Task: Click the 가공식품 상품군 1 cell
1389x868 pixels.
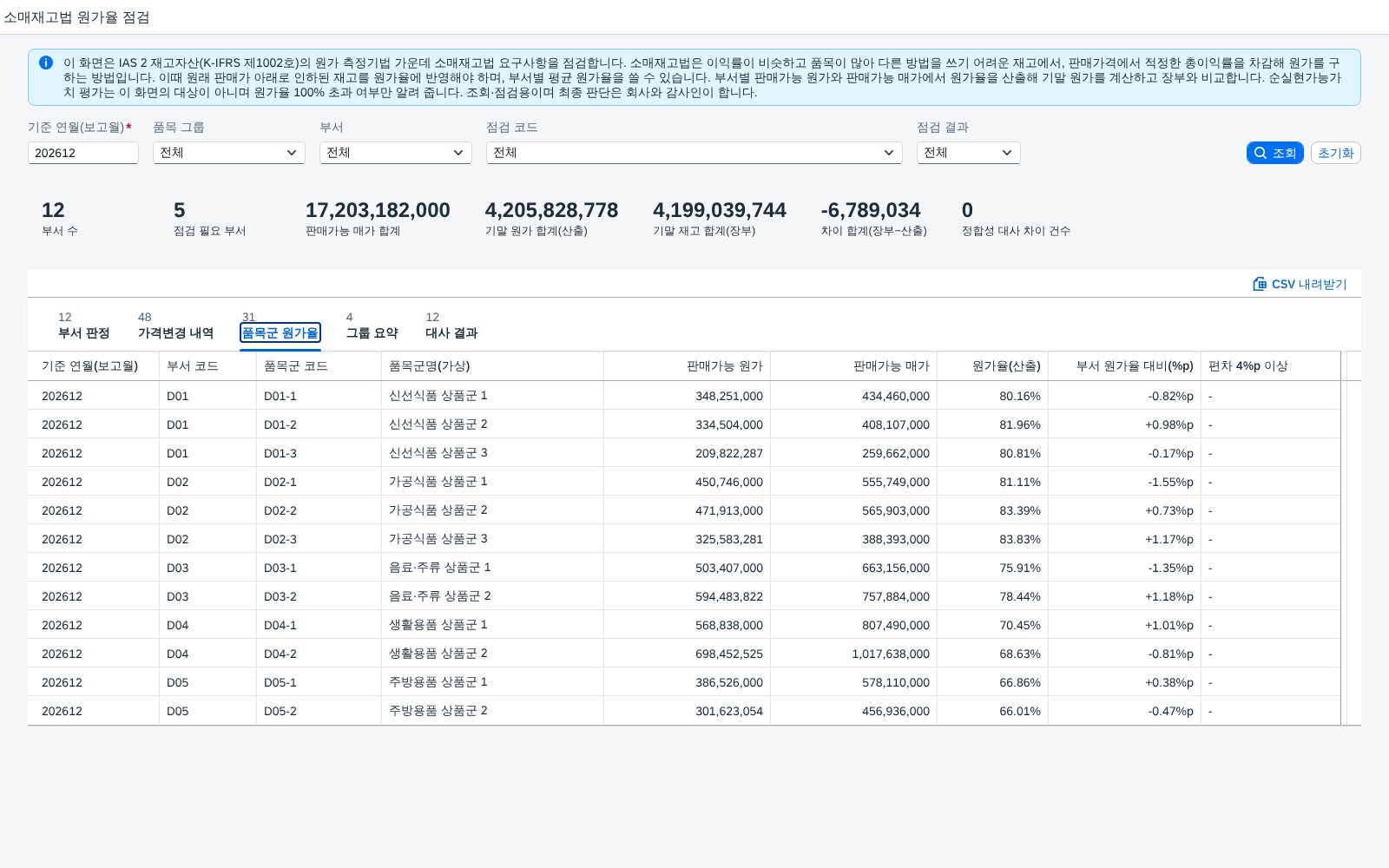Action: (x=492, y=482)
